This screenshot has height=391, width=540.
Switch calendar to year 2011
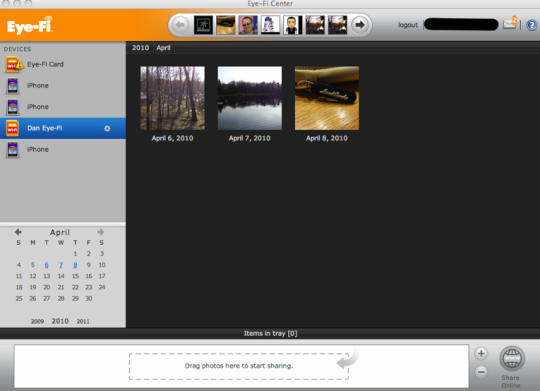83,321
